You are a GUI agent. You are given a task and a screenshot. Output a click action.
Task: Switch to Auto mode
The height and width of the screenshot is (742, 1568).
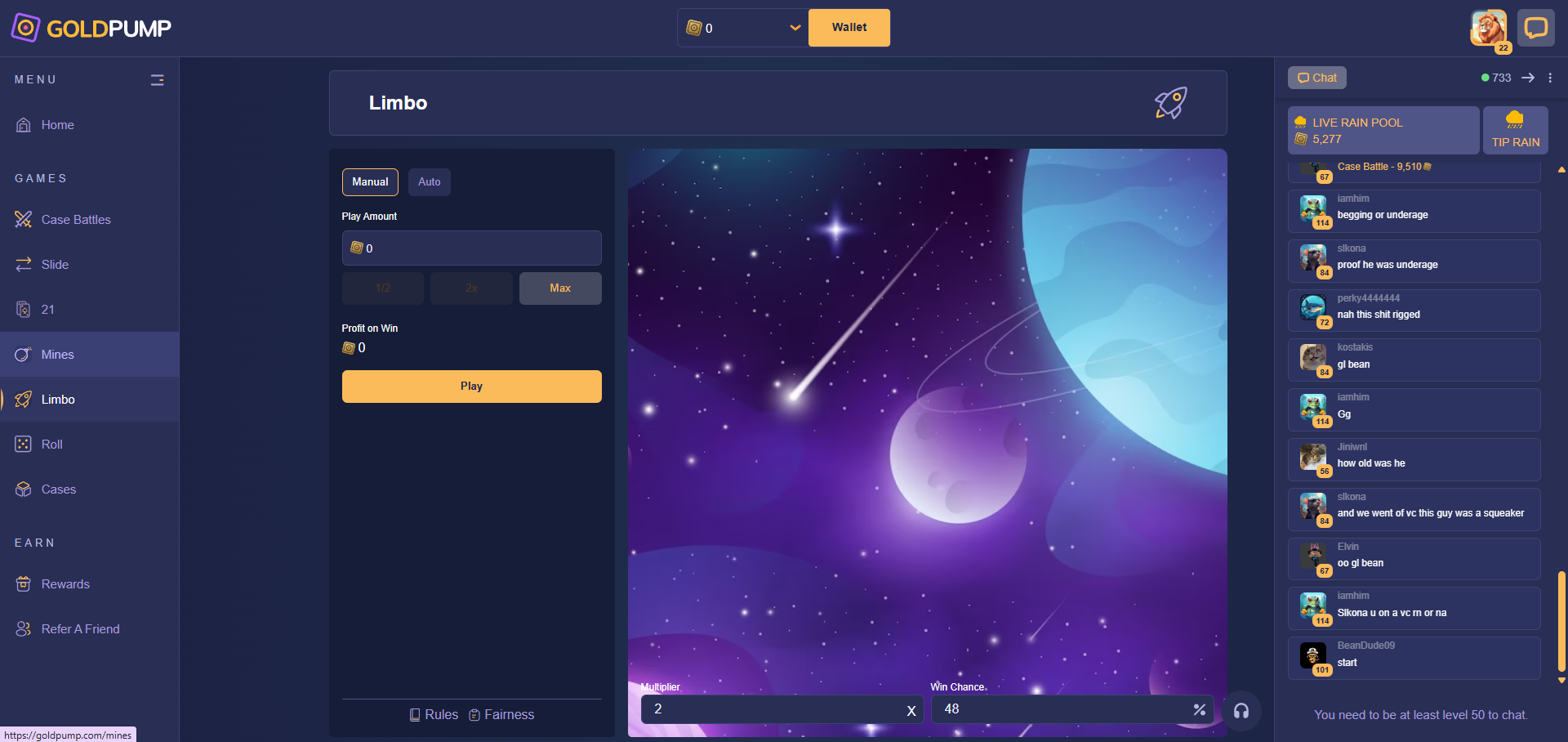430,182
